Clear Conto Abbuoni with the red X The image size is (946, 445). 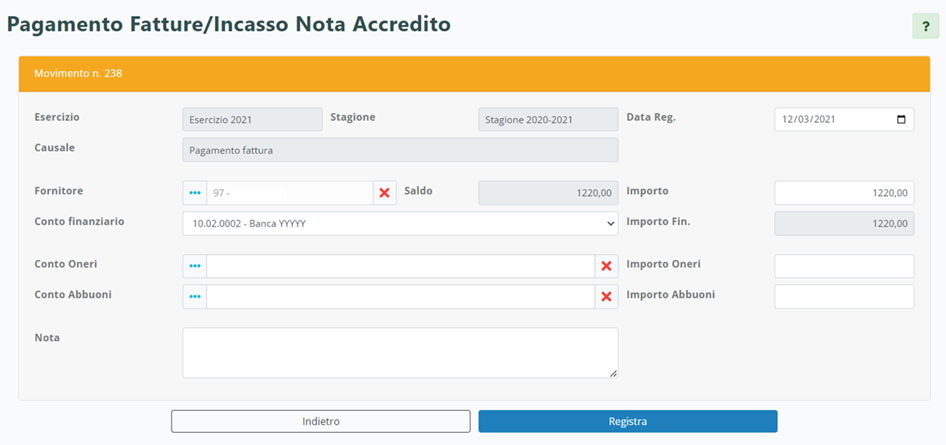(605, 297)
